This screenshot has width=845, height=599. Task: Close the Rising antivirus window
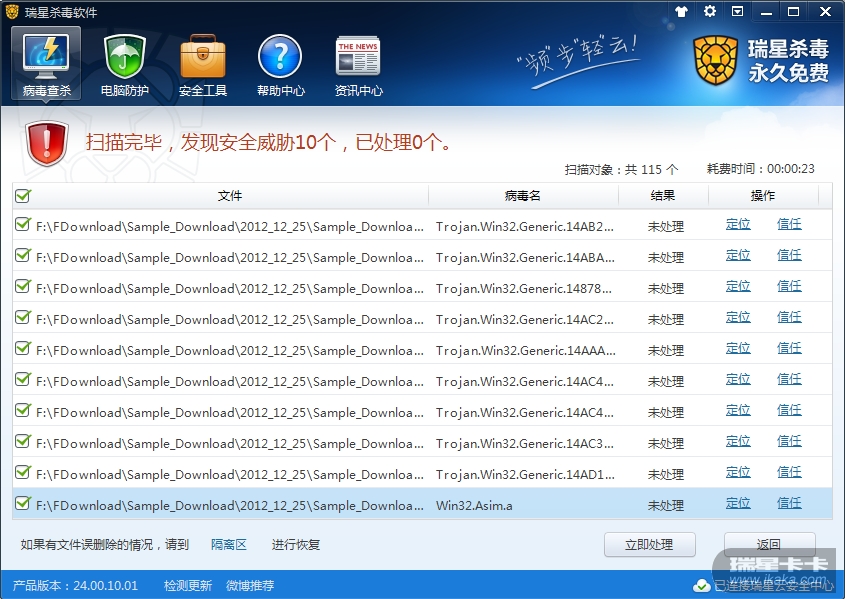(x=825, y=11)
